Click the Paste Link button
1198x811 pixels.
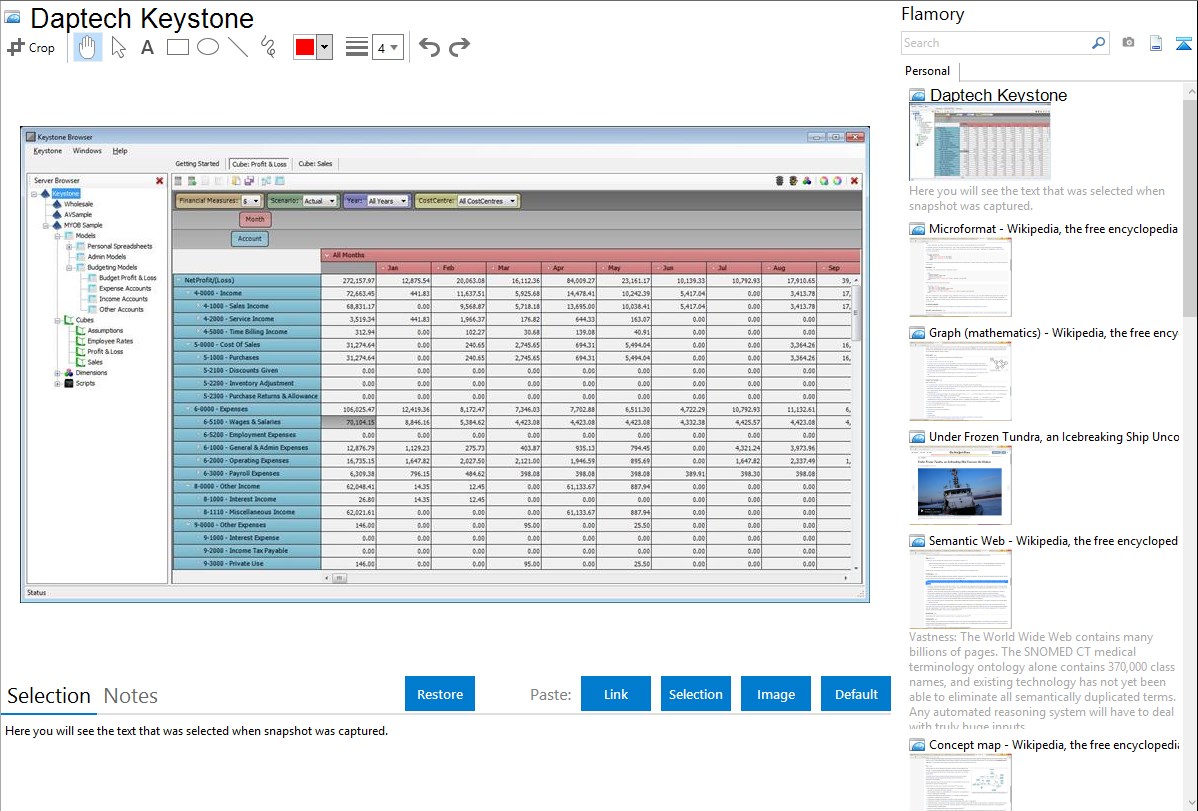click(616, 694)
